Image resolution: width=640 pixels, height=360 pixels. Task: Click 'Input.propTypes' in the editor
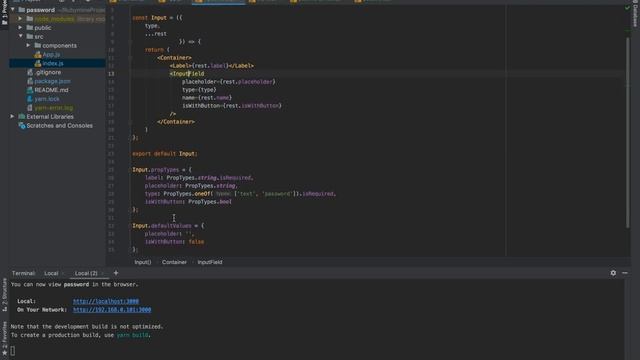click(x=156, y=170)
